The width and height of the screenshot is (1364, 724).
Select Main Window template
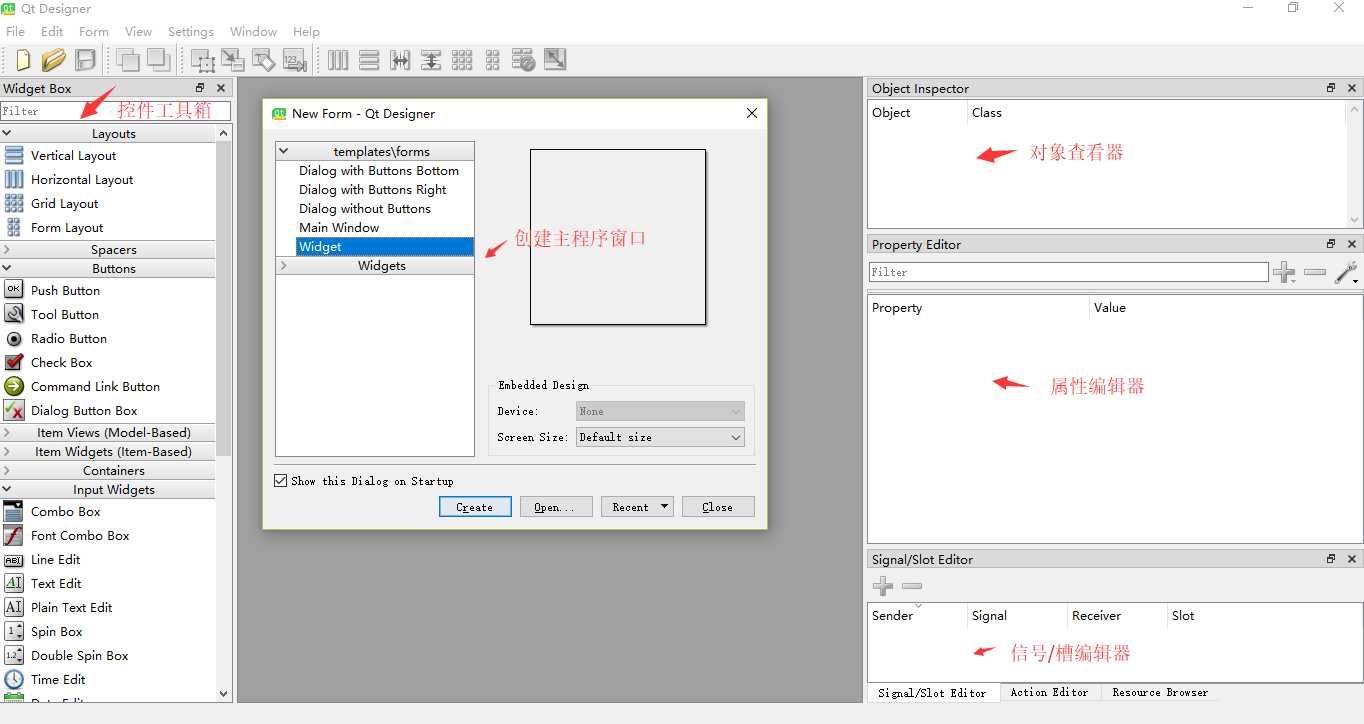(x=339, y=227)
